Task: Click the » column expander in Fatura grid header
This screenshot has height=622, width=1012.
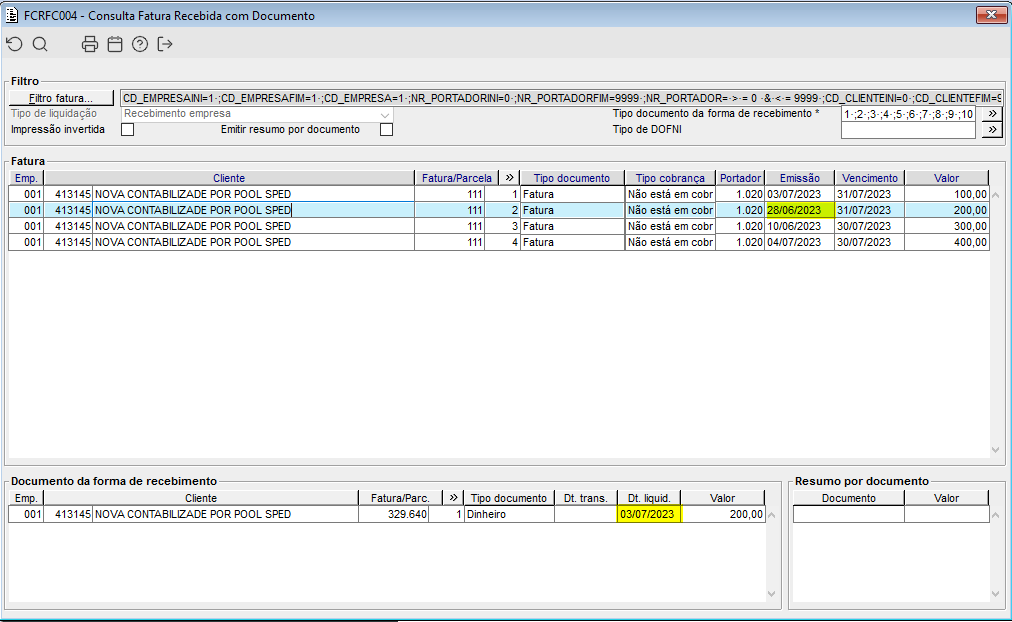Action: click(x=509, y=177)
